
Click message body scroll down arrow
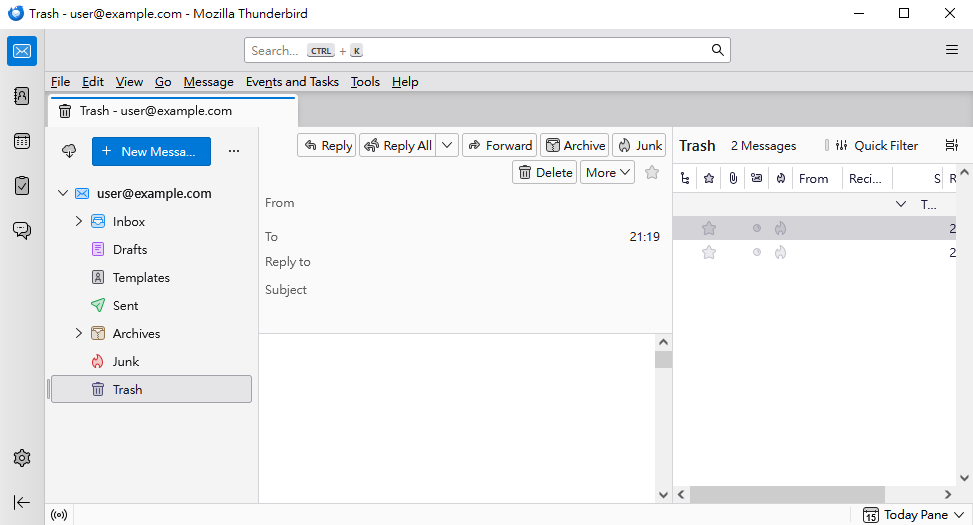pyautogui.click(x=663, y=495)
